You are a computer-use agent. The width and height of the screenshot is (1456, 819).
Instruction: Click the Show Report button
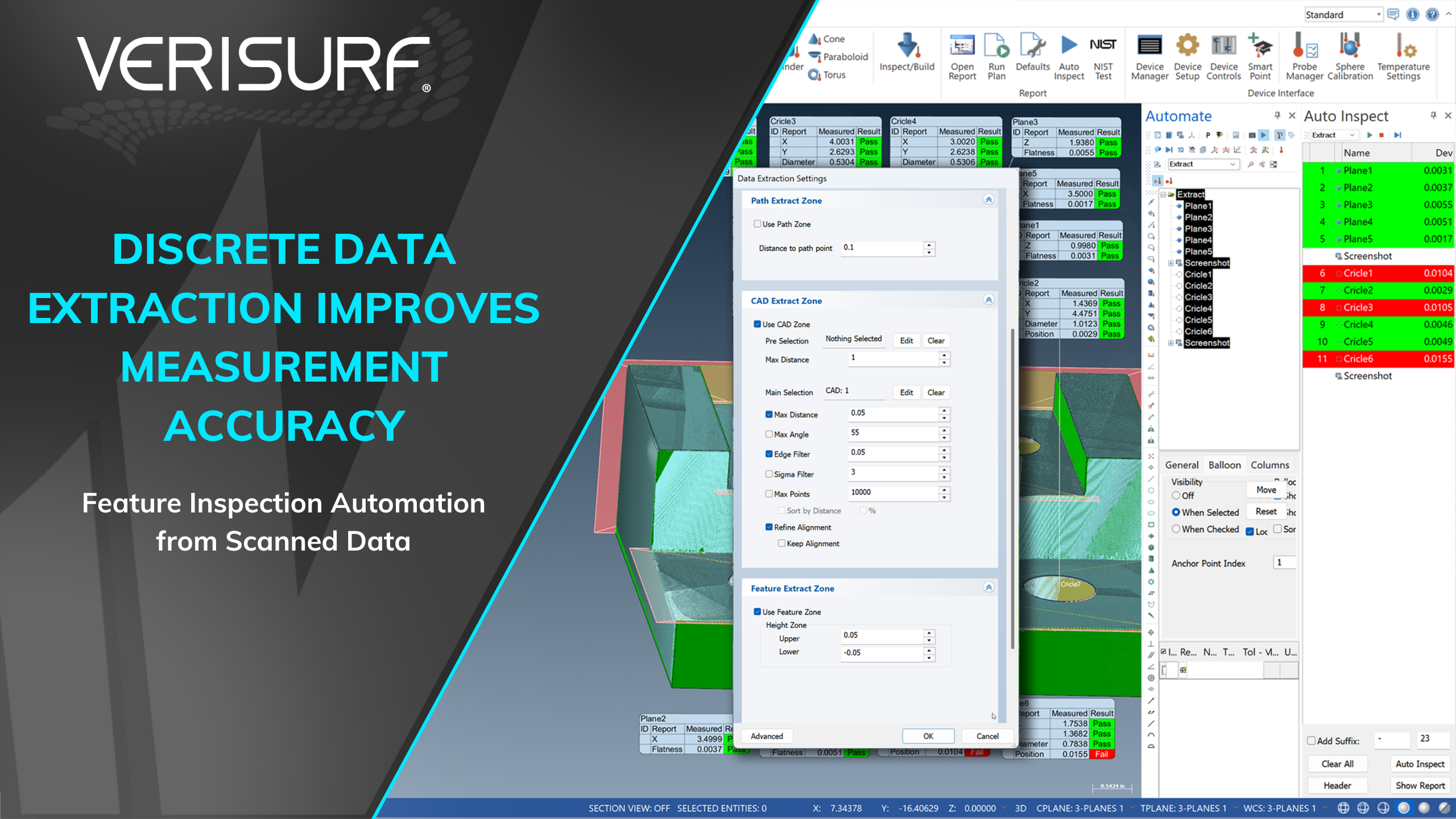(1420, 785)
